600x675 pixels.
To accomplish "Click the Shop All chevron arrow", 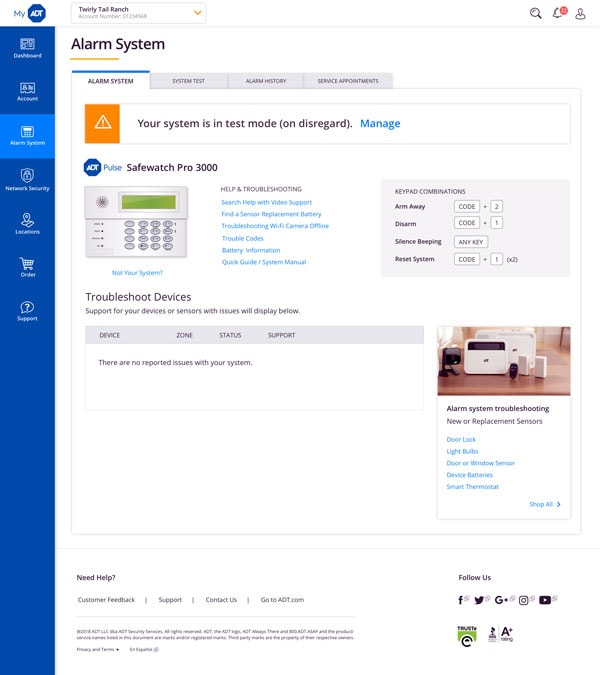I will pyautogui.click(x=559, y=504).
